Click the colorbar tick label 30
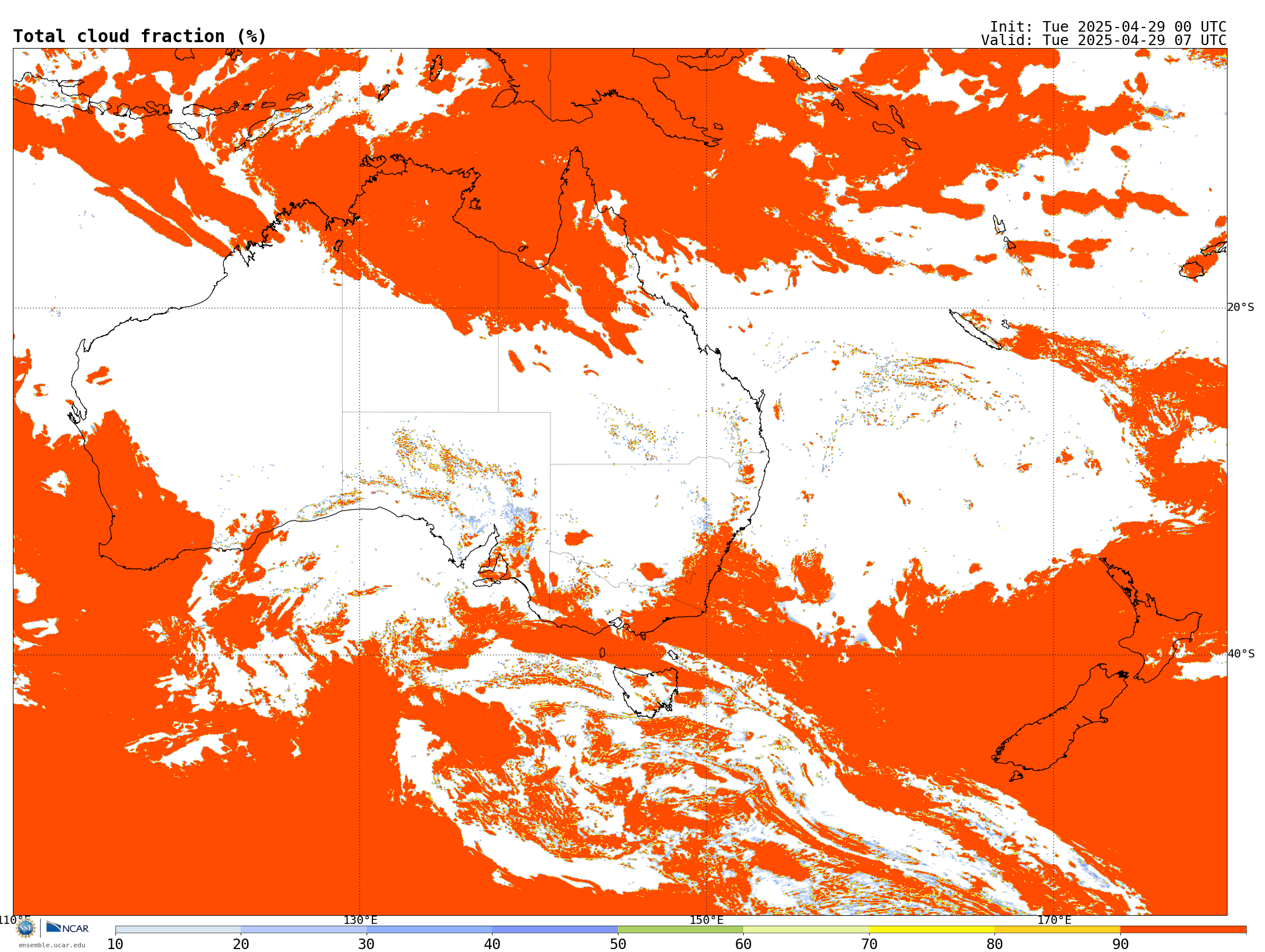The width and height of the screenshot is (1265, 952). (x=367, y=944)
